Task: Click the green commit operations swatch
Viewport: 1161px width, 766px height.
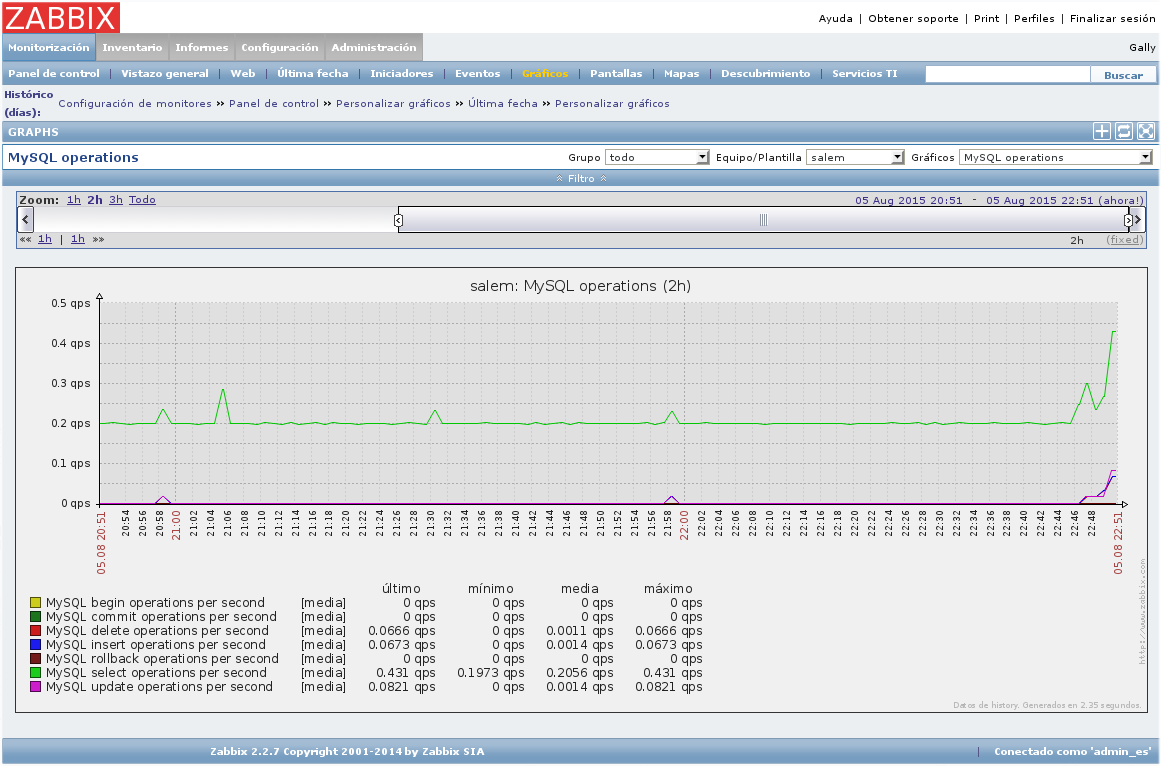Action: (36, 617)
